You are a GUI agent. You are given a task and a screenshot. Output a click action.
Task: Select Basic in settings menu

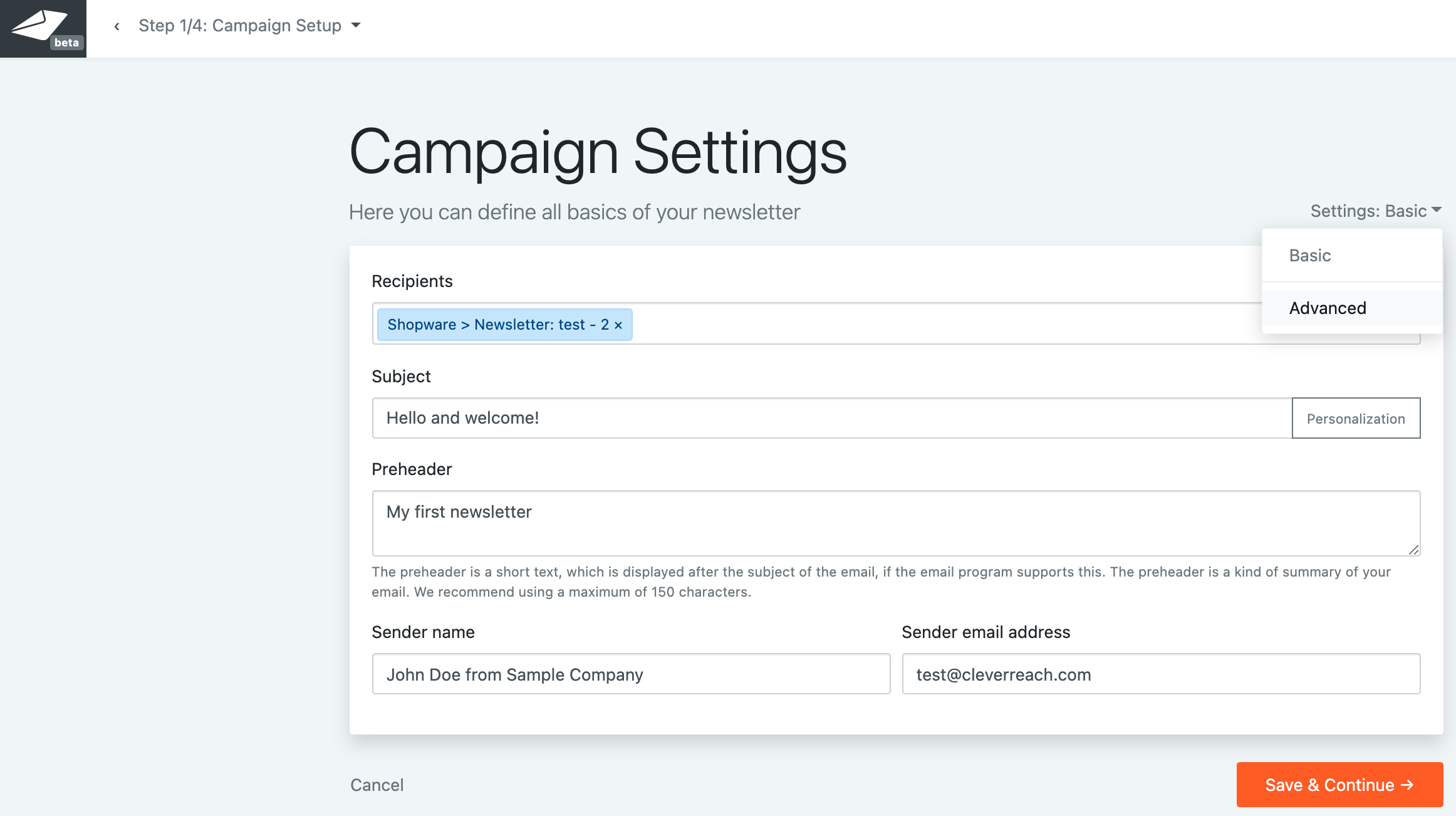[1310, 256]
